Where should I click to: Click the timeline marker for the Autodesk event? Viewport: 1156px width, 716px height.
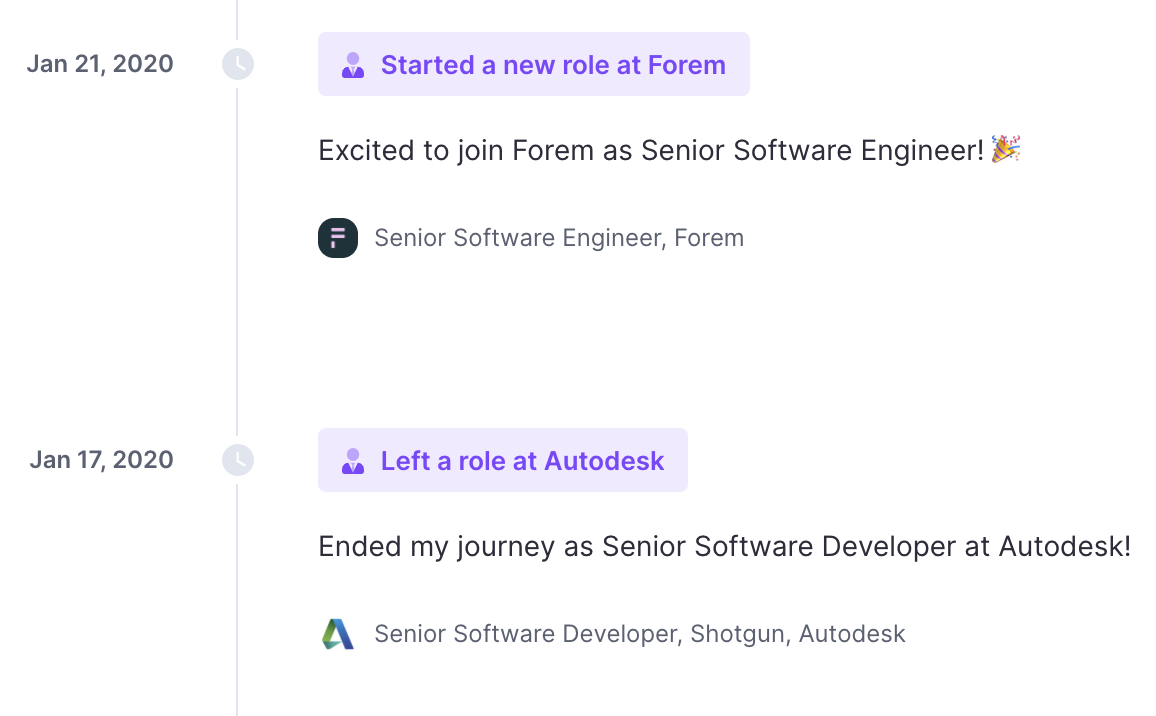238,460
